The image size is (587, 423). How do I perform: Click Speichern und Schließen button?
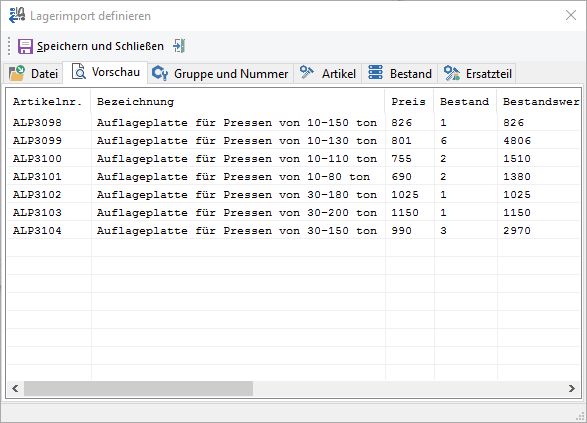point(91,46)
